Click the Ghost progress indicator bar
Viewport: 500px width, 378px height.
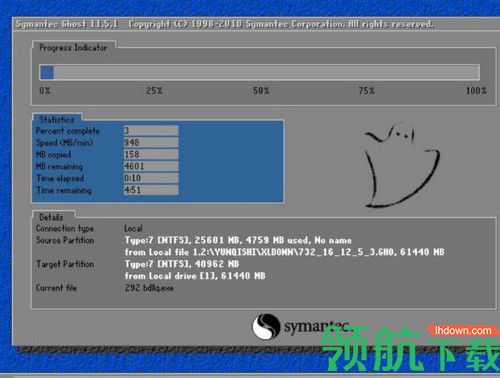[x=259, y=72]
